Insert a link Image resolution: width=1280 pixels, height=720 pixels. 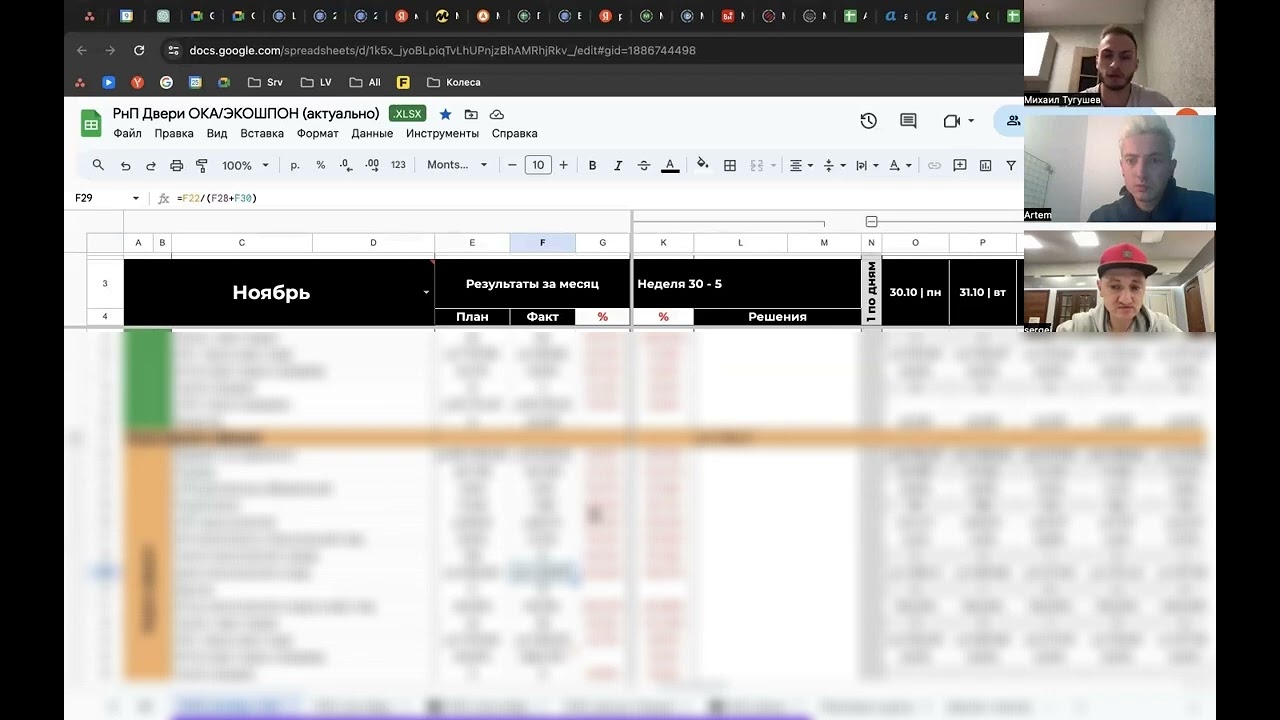(934, 165)
